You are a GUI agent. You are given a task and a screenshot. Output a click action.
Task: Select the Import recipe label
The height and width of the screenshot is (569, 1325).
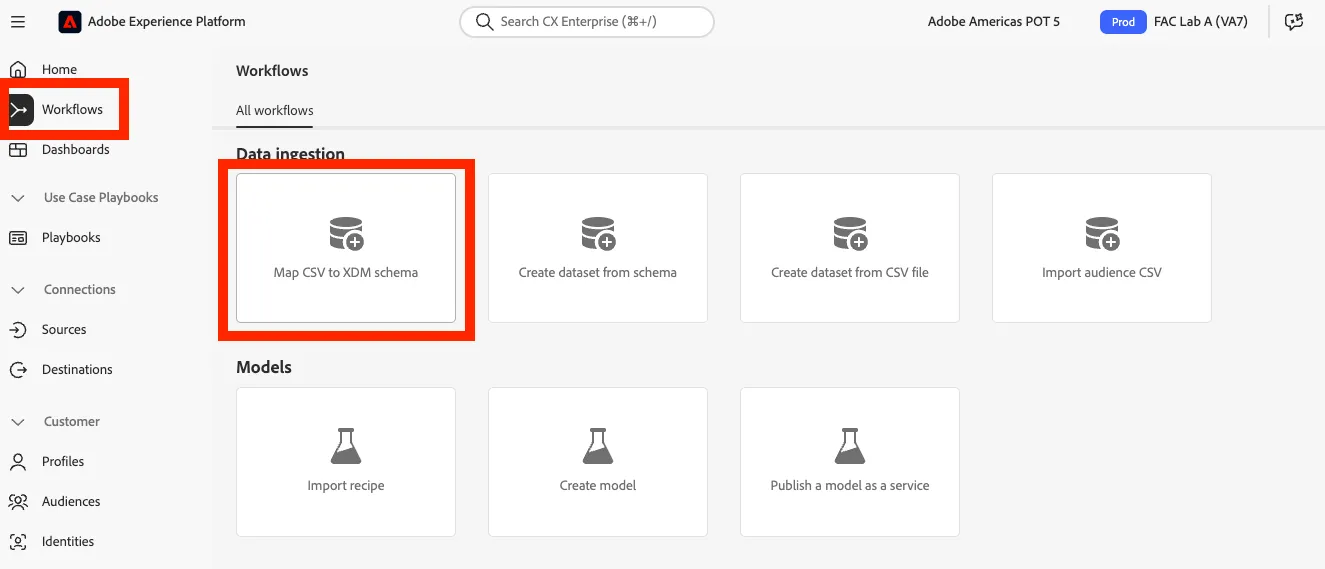pyautogui.click(x=346, y=486)
